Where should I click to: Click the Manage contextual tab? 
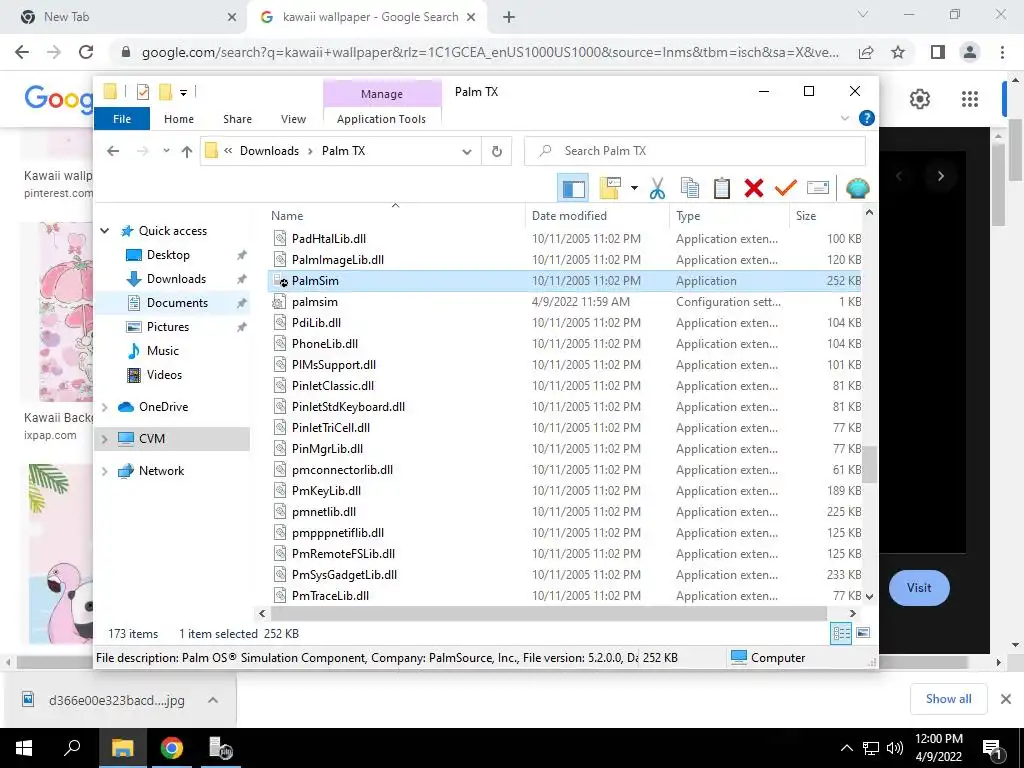pos(382,94)
